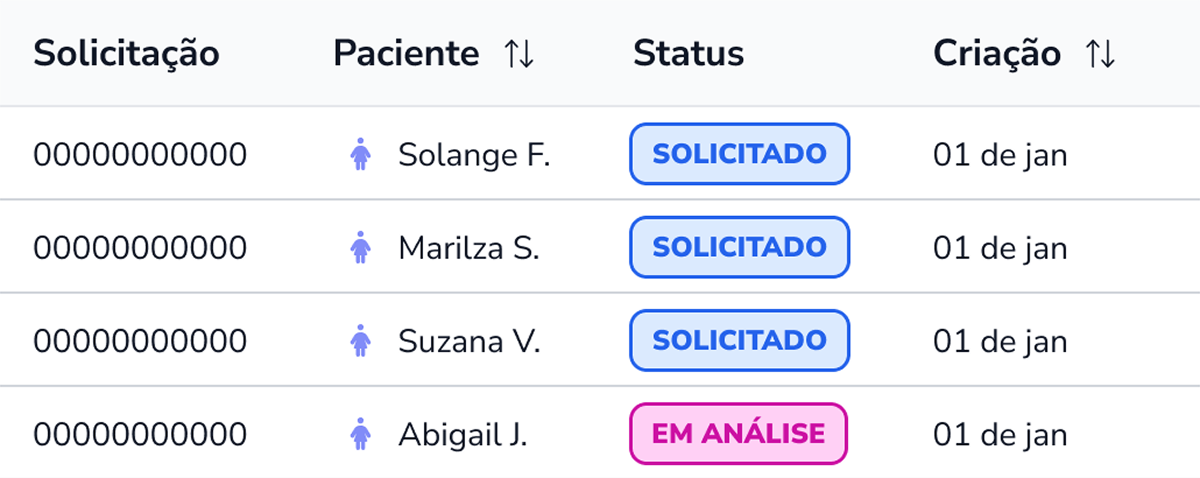
Task: Click the person icon beside Suzana V.
Action: (361, 341)
